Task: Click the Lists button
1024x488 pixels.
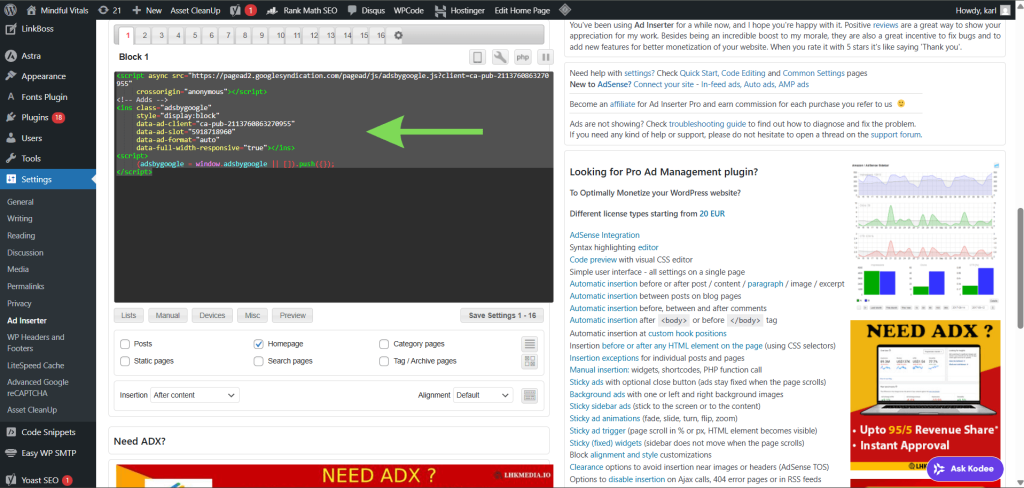Action: (129, 316)
